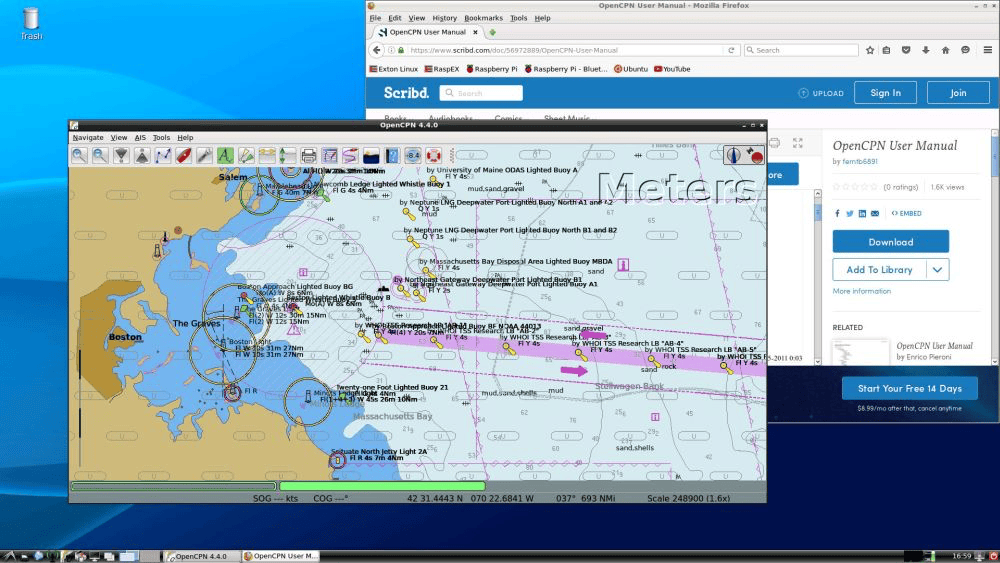
Task: Click the blue Download button
Action: tap(890, 242)
